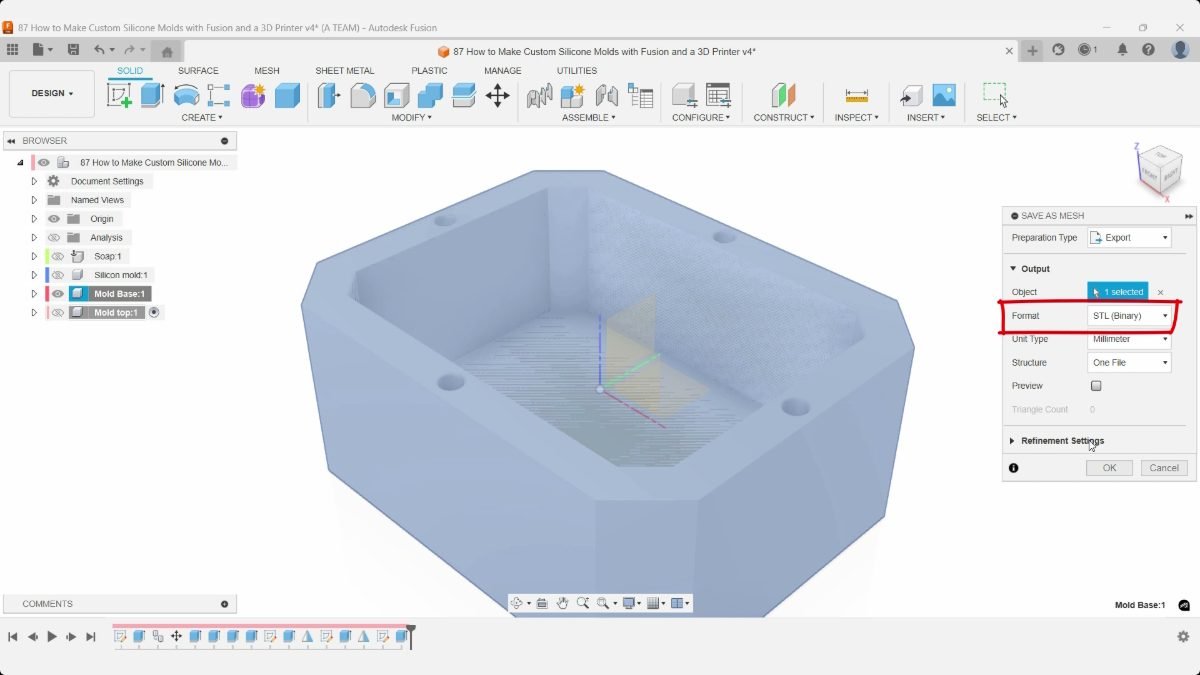Click the Save icon in the top bar
The height and width of the screenshot is (675, 1200).
pos(73,49)
